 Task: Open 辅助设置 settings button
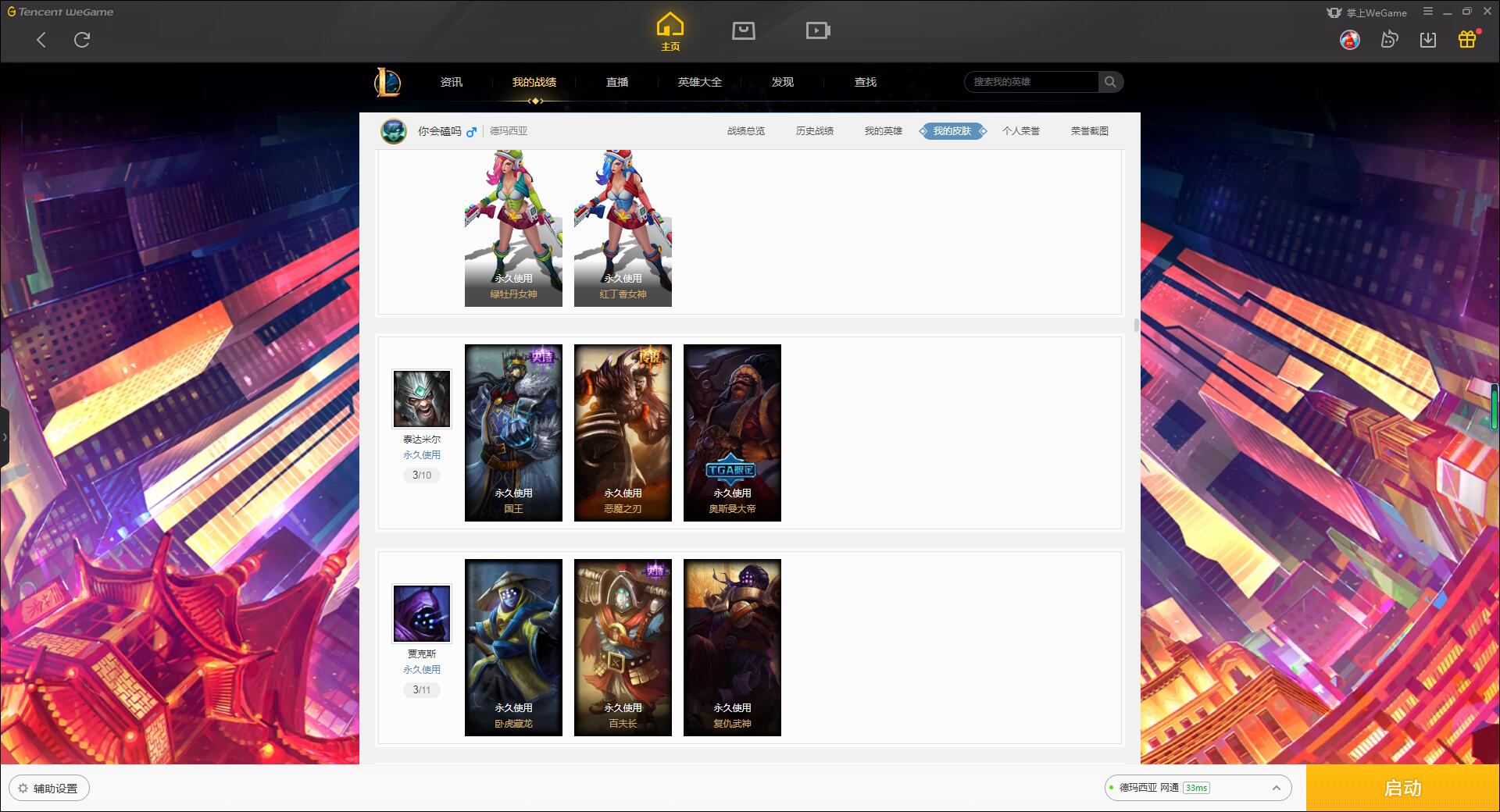point(49,789)
